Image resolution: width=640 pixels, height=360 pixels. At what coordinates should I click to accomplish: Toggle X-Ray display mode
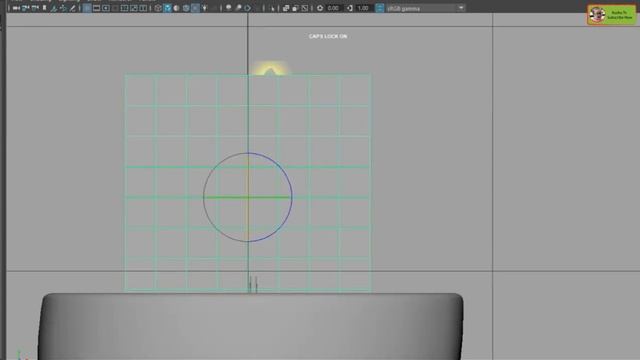pos(286,8)
